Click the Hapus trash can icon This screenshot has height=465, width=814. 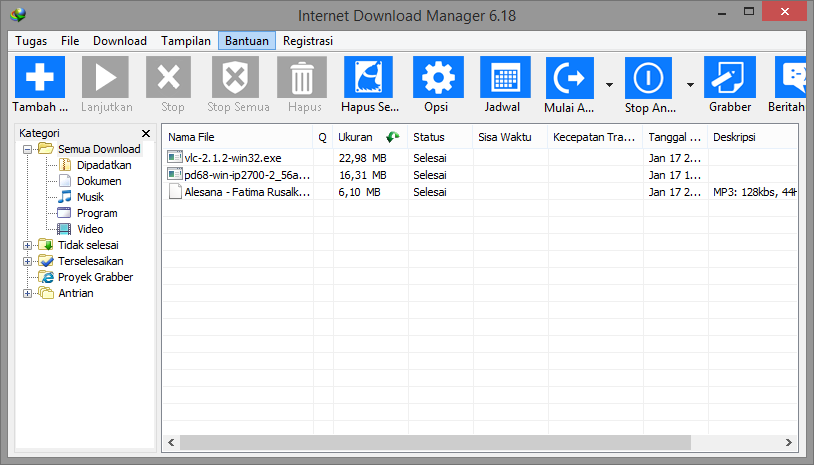302,77
